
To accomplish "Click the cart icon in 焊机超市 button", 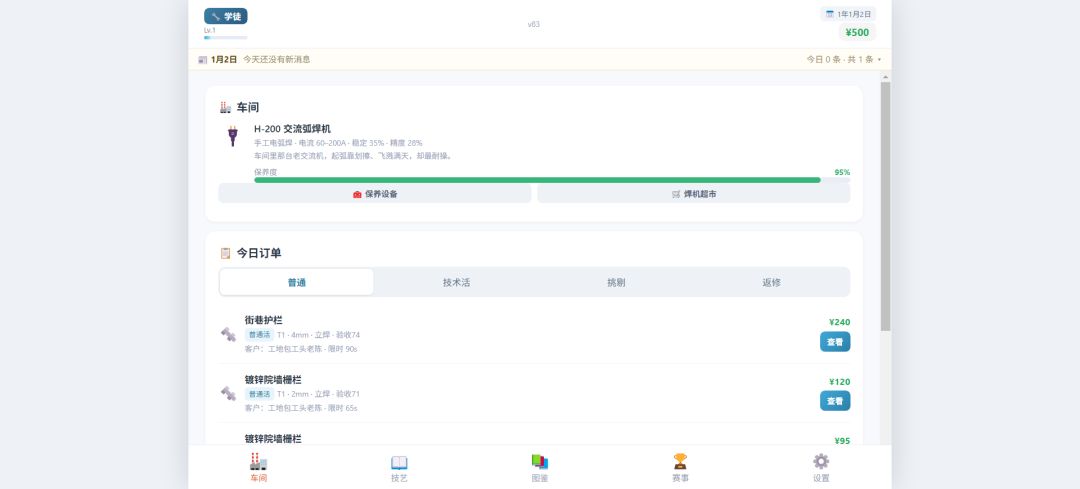I will pyautogui.click(x=676, y=194).
